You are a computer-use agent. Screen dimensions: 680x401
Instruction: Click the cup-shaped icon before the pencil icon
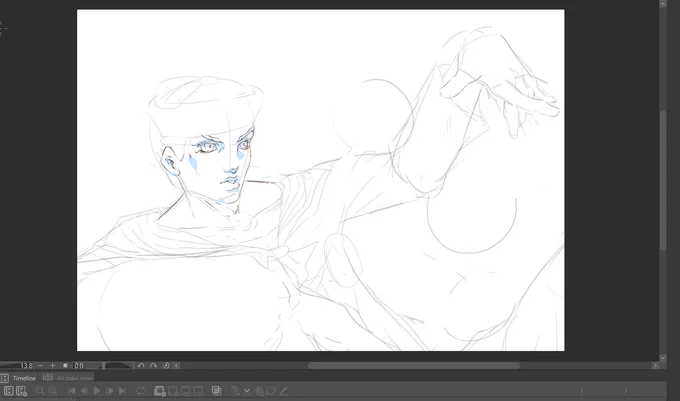coord(271,391)
